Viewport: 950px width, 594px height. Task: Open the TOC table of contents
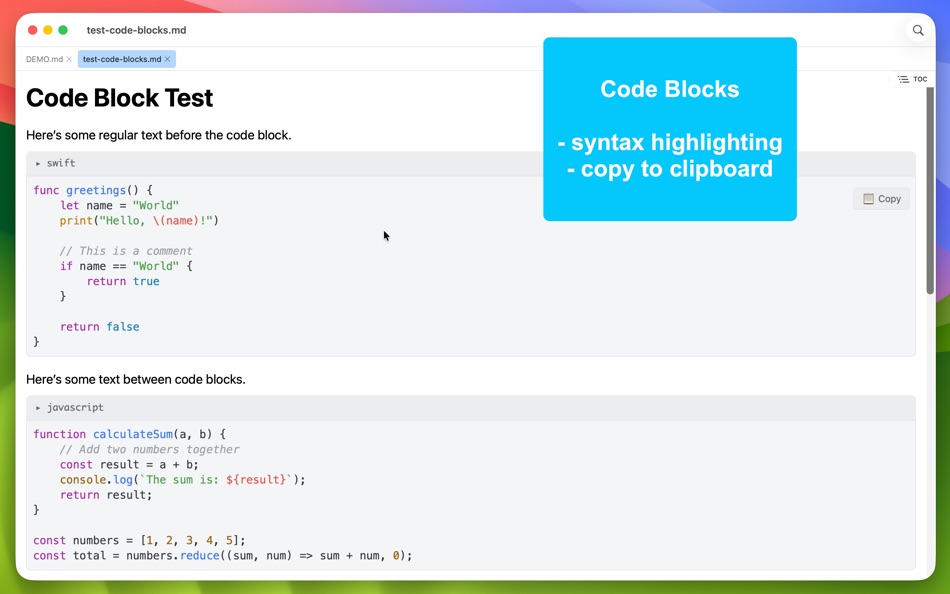click(x=912, y=79)
